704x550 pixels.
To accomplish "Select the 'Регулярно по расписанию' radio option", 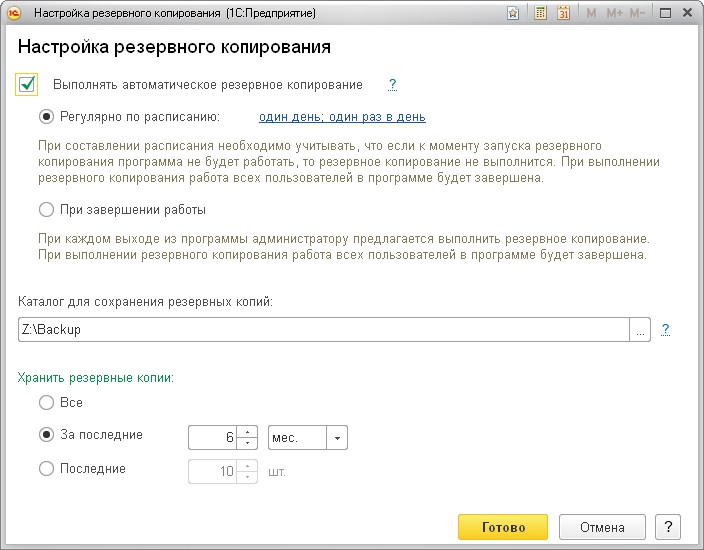I will pyautogui.click(x=46, y=117).
